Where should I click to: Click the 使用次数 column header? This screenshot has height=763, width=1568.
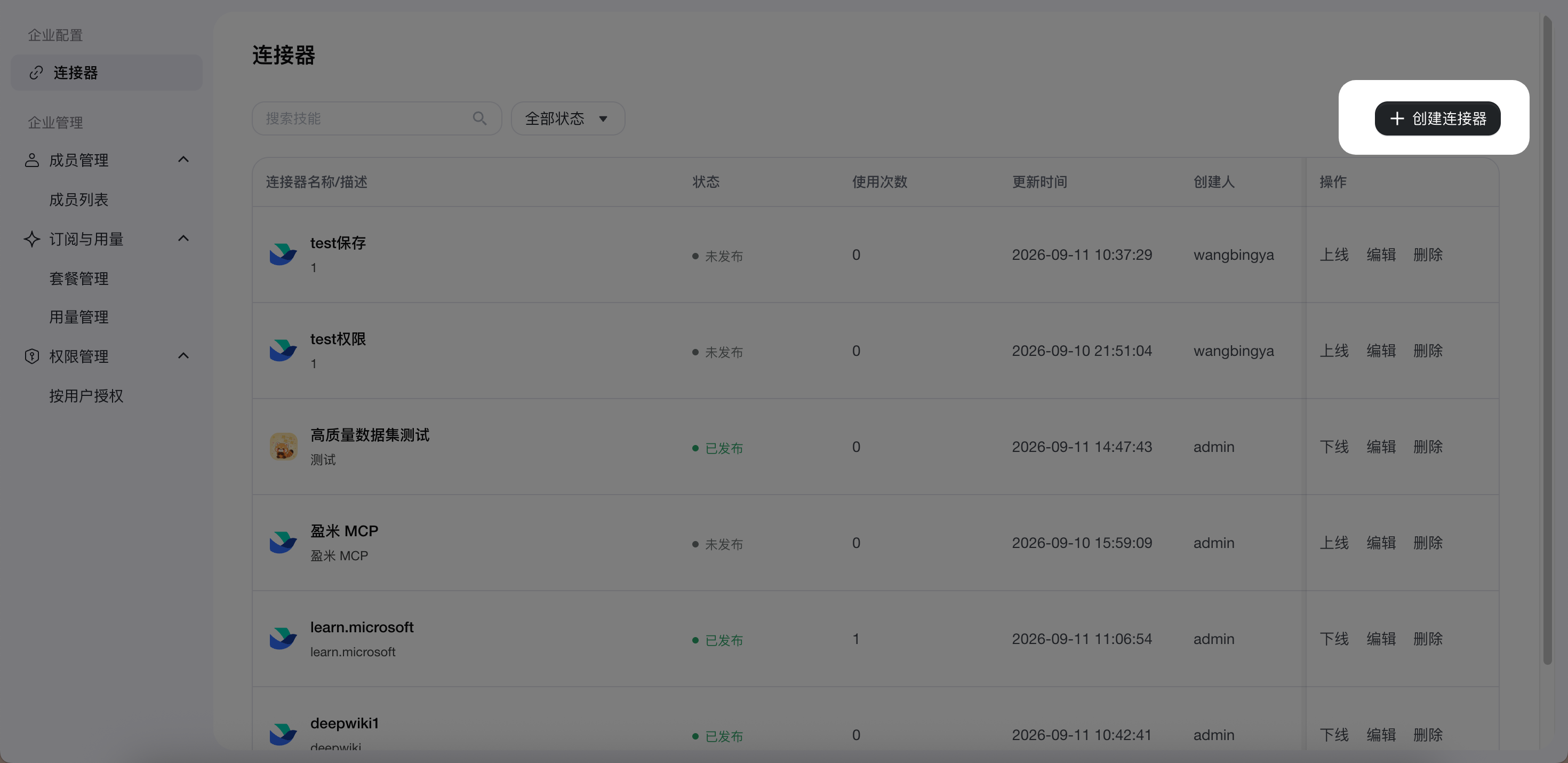point(879,182)
